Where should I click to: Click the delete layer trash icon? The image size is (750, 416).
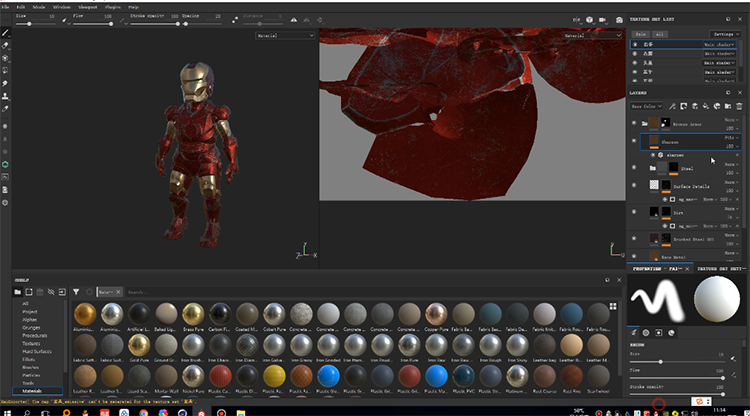[x=738, y=105]
